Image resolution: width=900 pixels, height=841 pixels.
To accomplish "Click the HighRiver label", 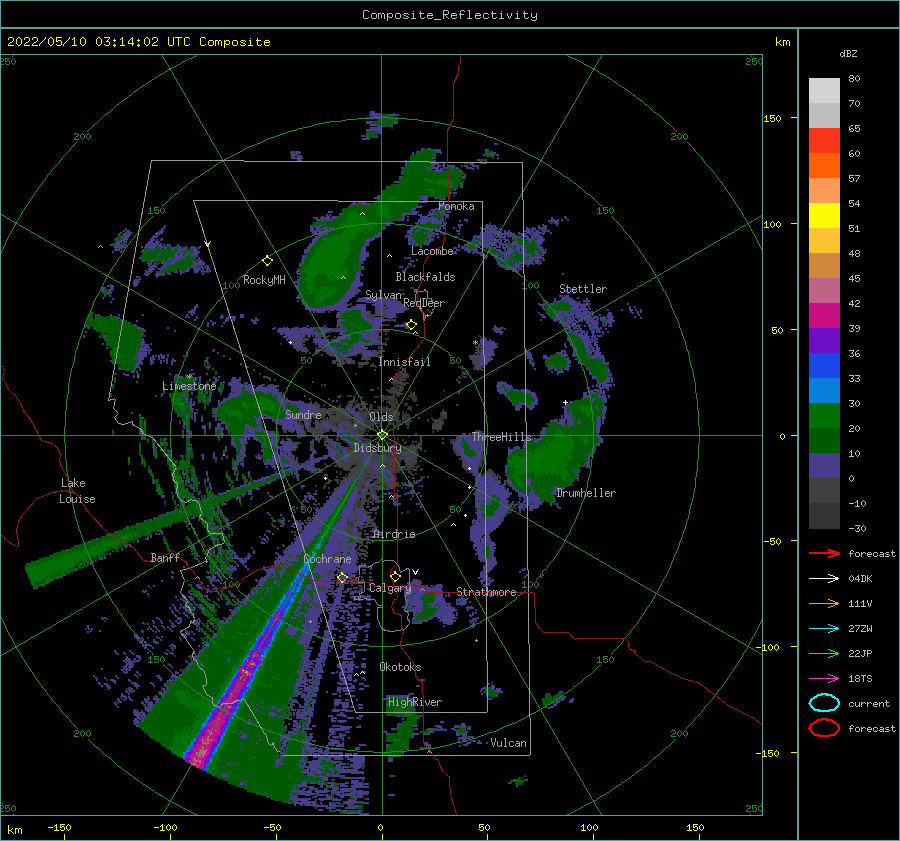I will (415, 702).
